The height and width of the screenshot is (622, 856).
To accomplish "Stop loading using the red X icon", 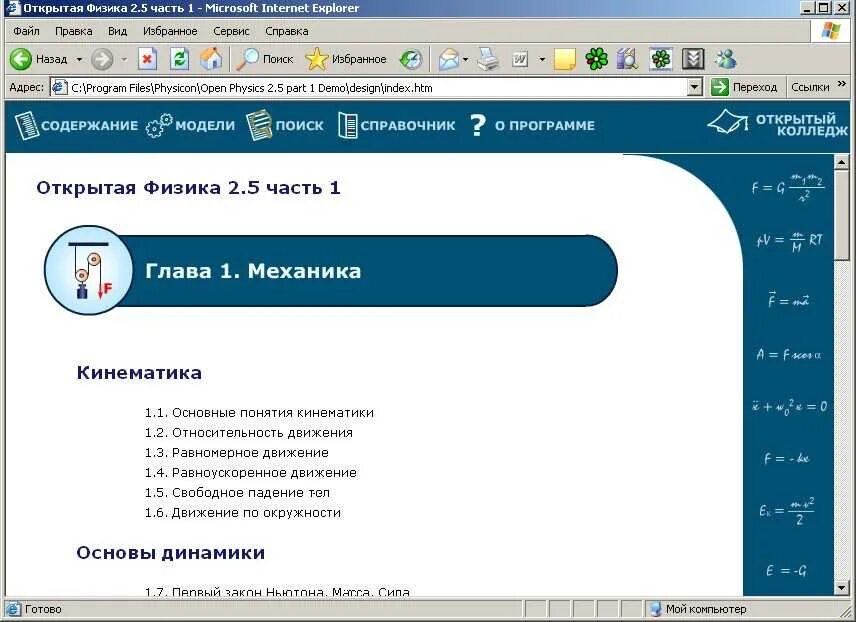I will click(146, 58).
